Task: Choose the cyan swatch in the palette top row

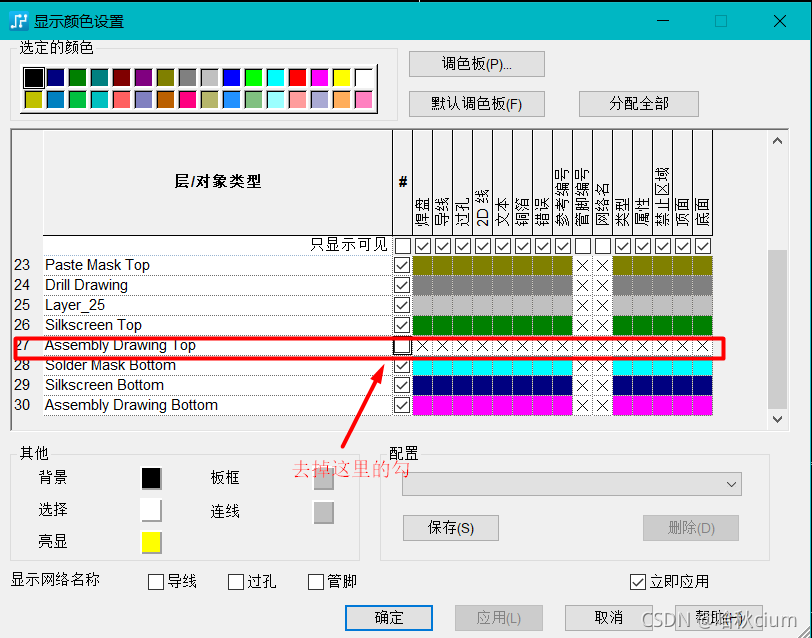Action: click(x=276, y=78)
